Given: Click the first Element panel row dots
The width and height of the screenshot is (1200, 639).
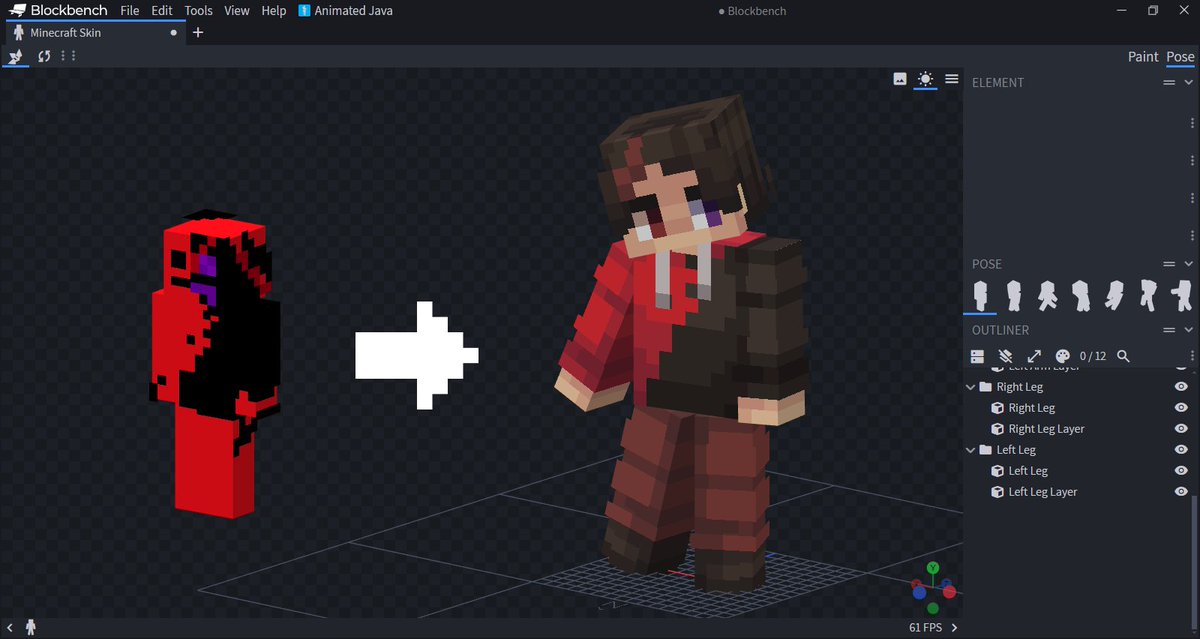Looking at the screenshot, I should click(1192, 123).
